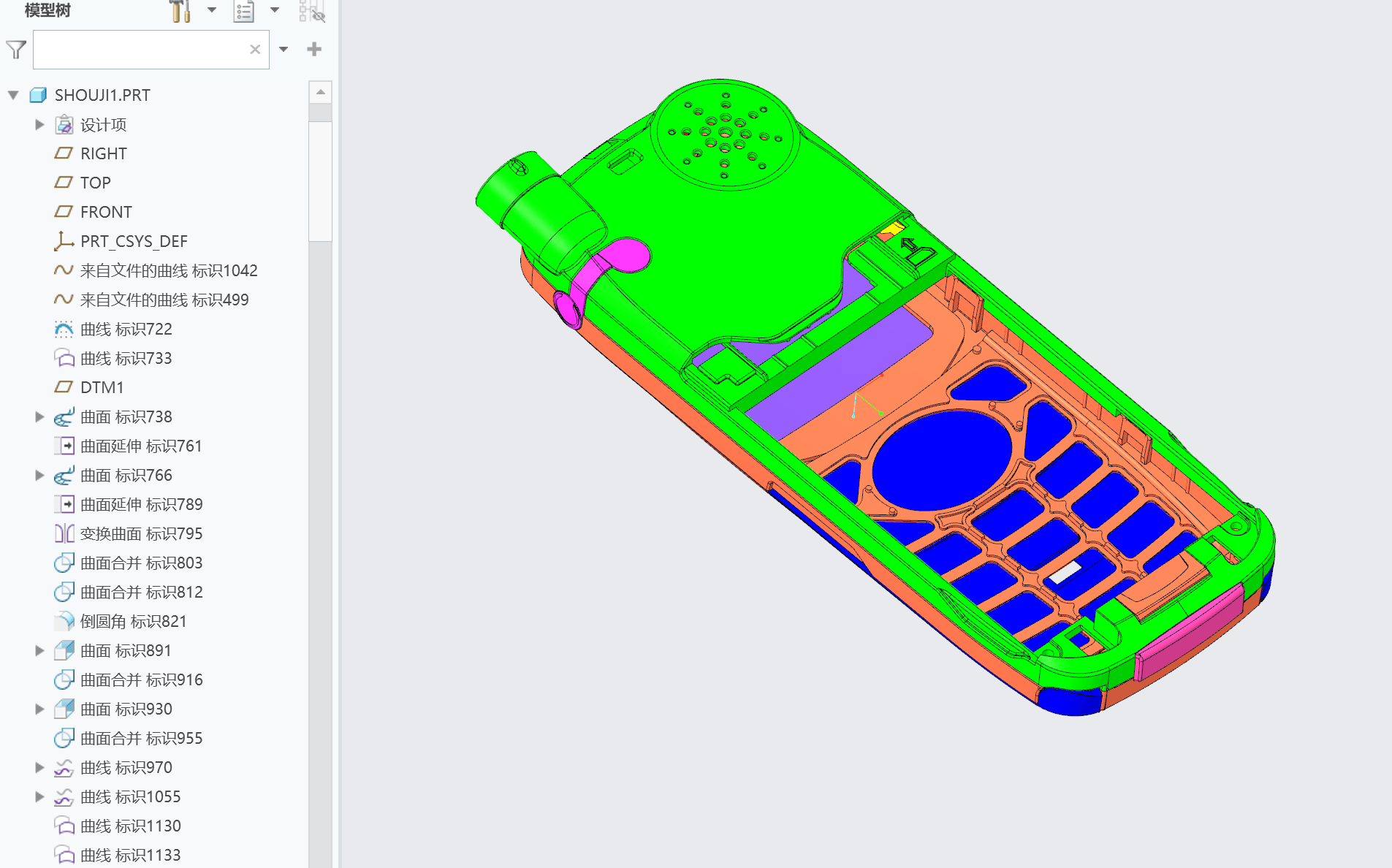Image resolution: width=1392 pixels, height=868 pixels.
Task: Select the FRONT datum plane icon
Action: (x=64, y=212)
